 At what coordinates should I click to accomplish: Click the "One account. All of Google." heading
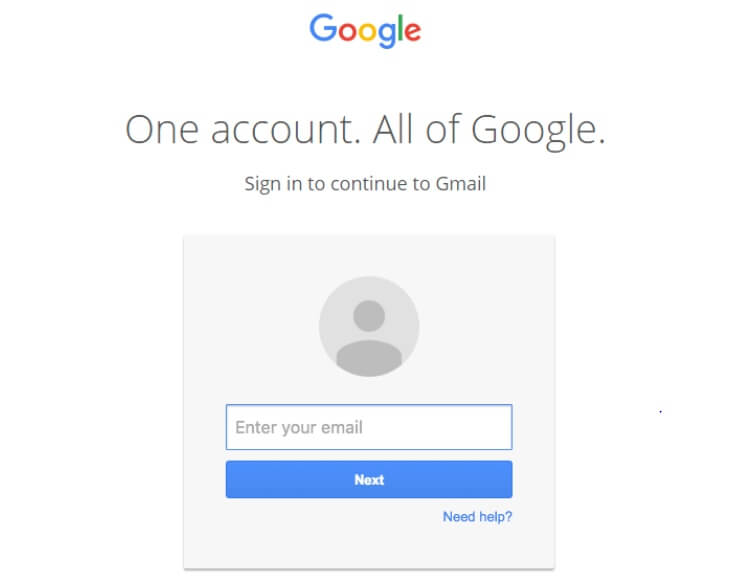[x=365, y=131]
